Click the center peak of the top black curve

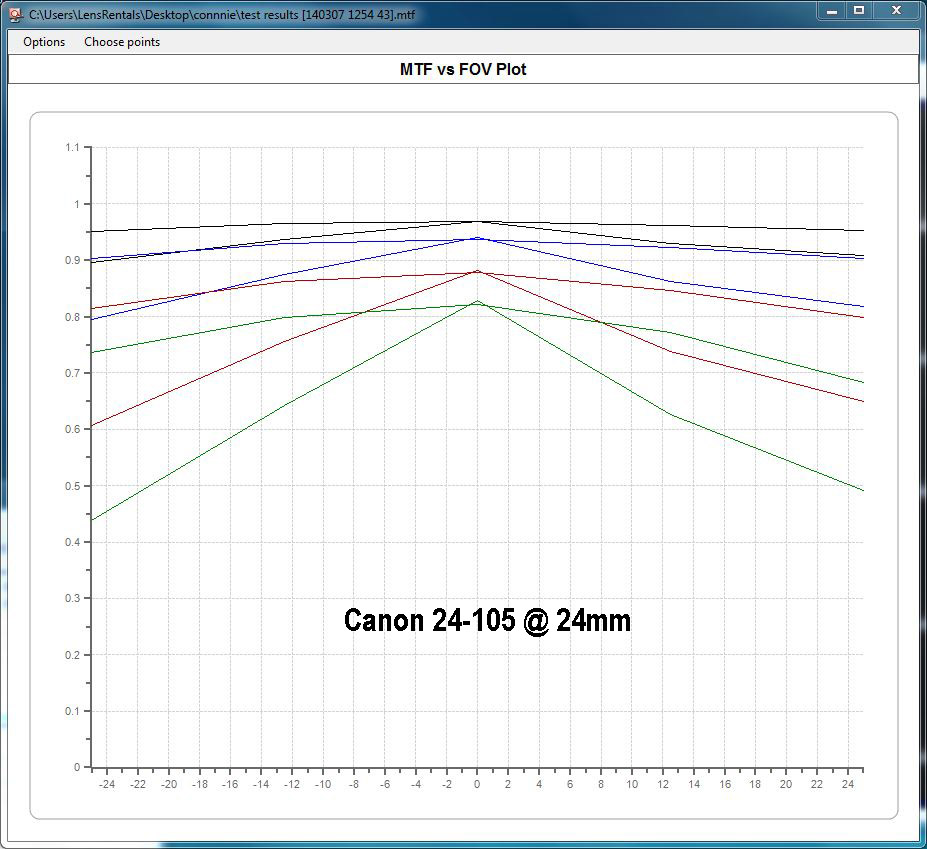tap(477, 221)
